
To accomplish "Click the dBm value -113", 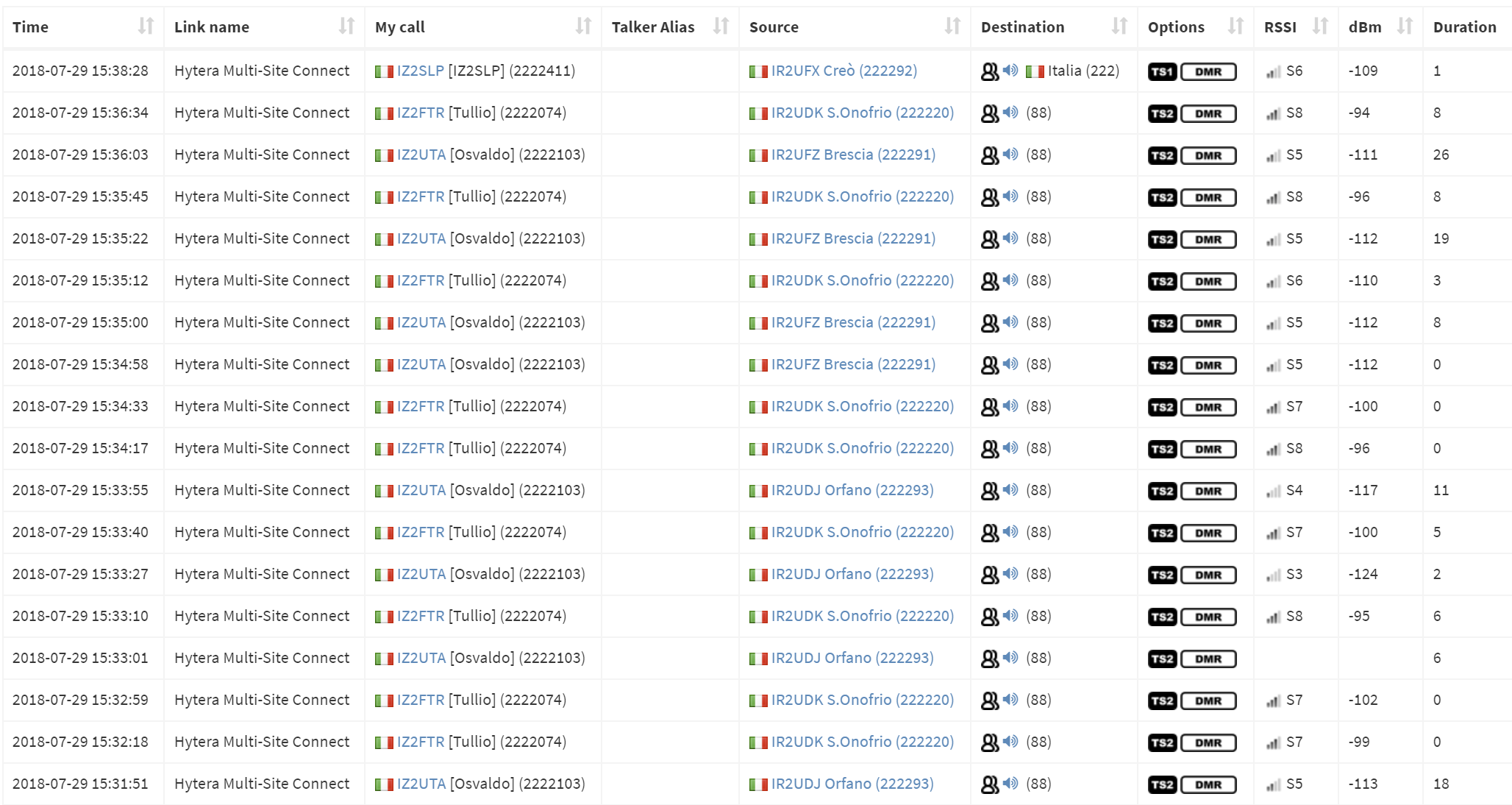I will pyautogui.click(x=1363, y=784).
